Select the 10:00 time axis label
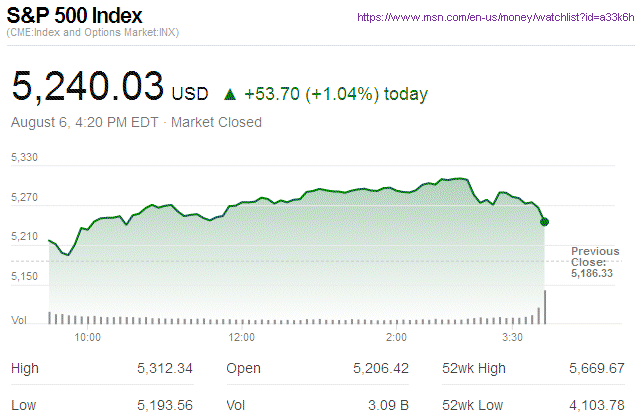This screenshot has height=420, width=640. coord(88,337)
